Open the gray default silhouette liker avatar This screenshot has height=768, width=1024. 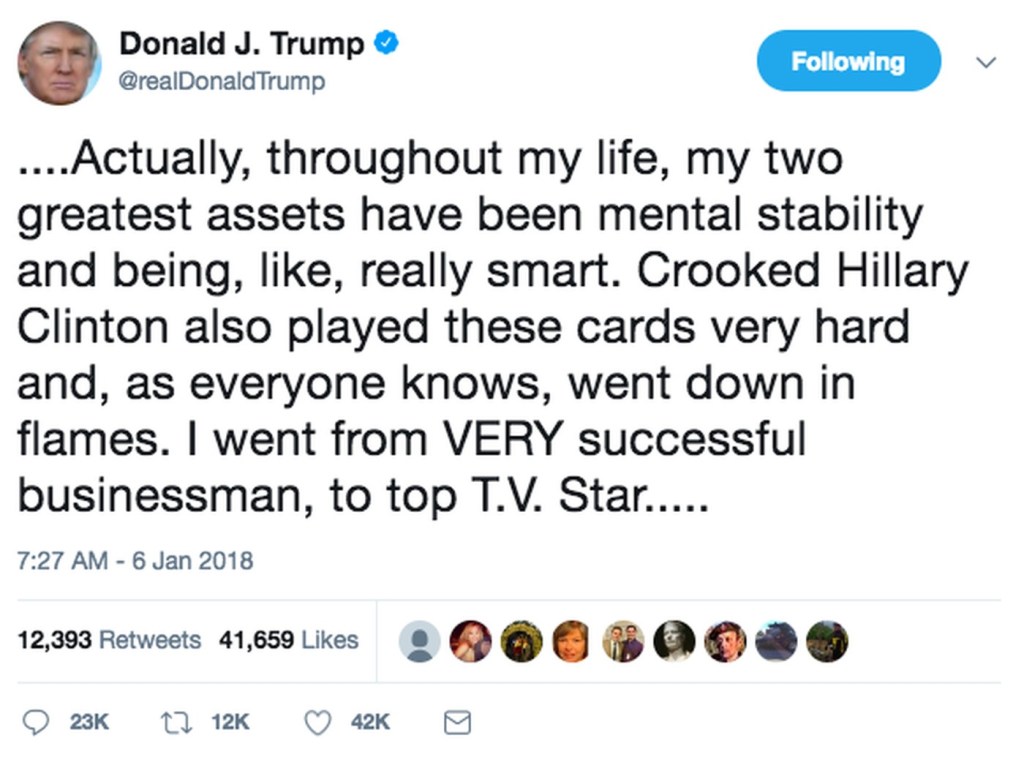click(x=419, y=641)
